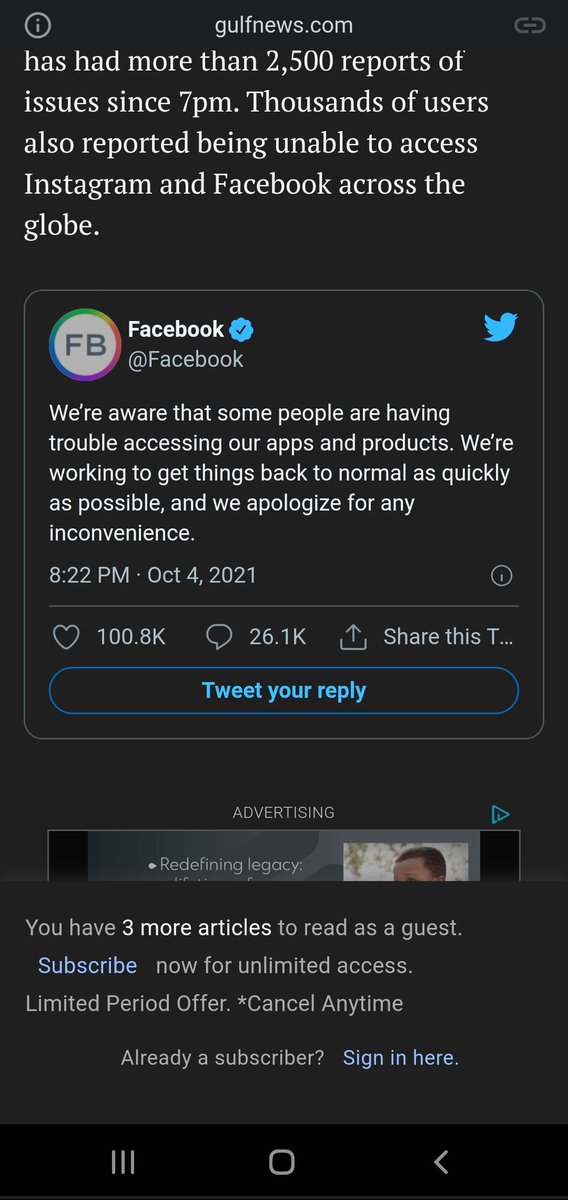568x1200 pixels.
Task: Open the tweet timestamp 8:22 PM Oct 4, 2021
Action: pos(153,575)
